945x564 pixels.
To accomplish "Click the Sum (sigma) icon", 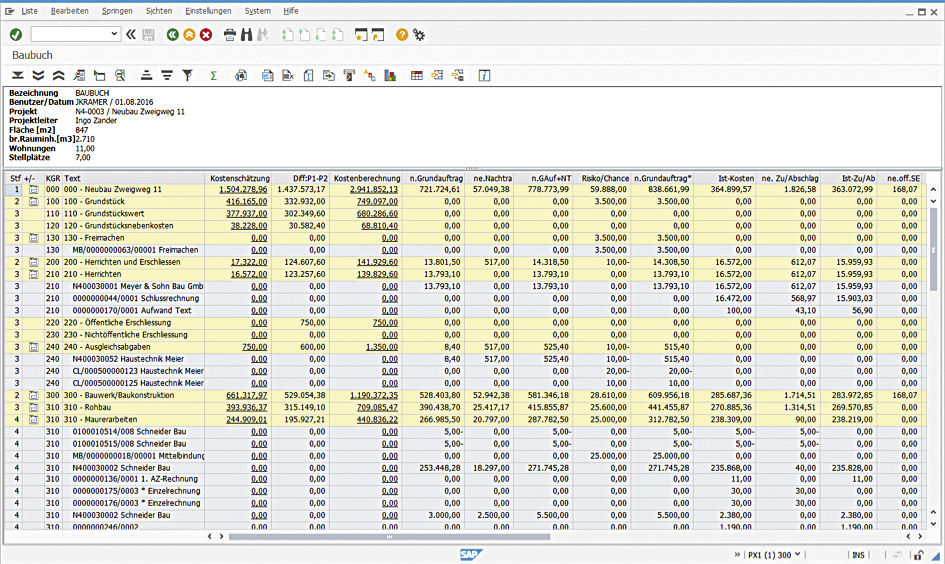I will tap(213, 75).
